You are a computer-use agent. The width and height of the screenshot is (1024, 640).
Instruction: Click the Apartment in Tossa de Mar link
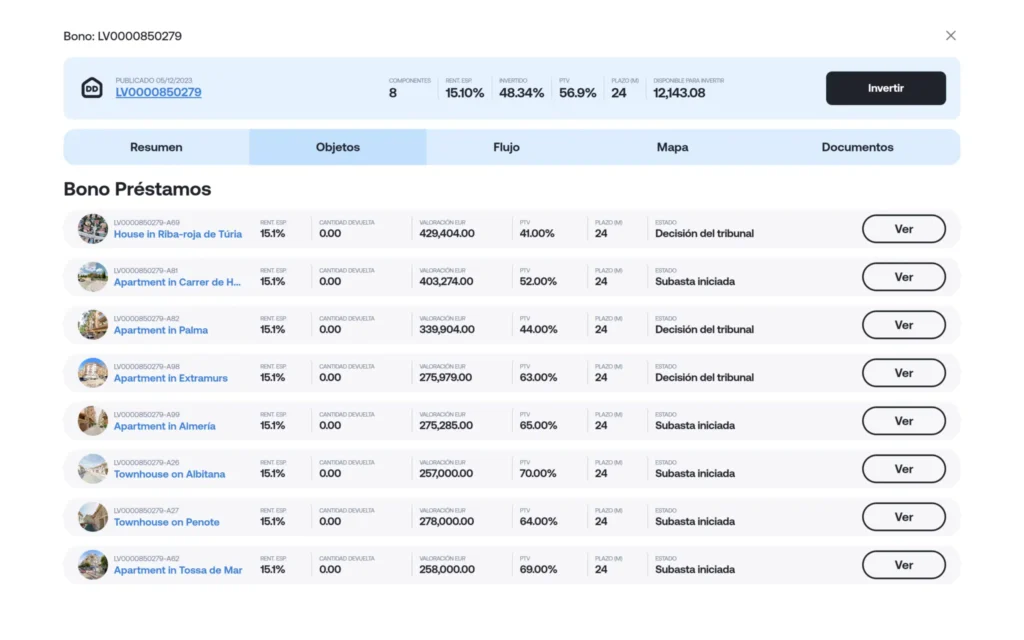(177, 570)
